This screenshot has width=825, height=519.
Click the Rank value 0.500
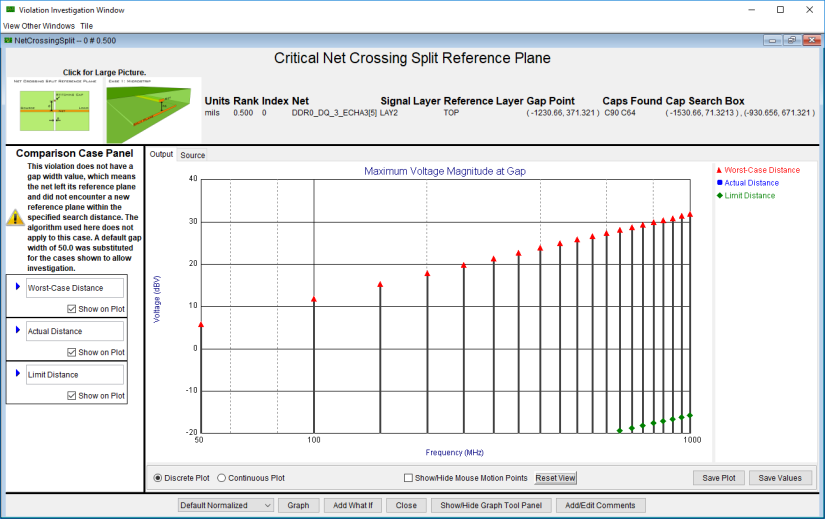243,113
